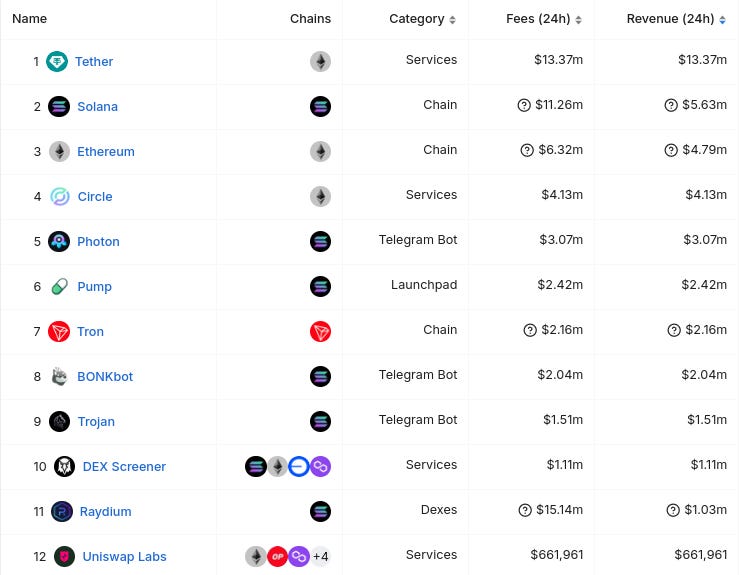
Task: Click the Pump pill icon
Action: click(x=60, y=286)
